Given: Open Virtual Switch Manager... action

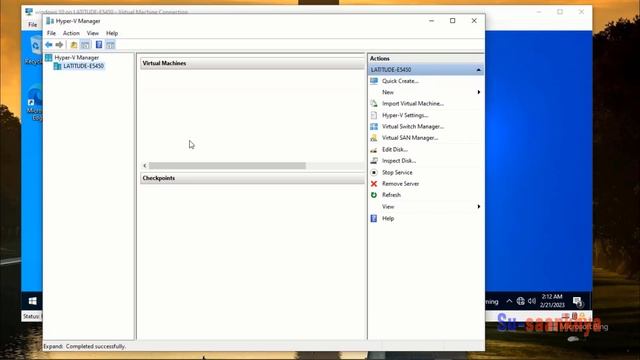Looking at the screenshot, I should click(x=413, y=127).
